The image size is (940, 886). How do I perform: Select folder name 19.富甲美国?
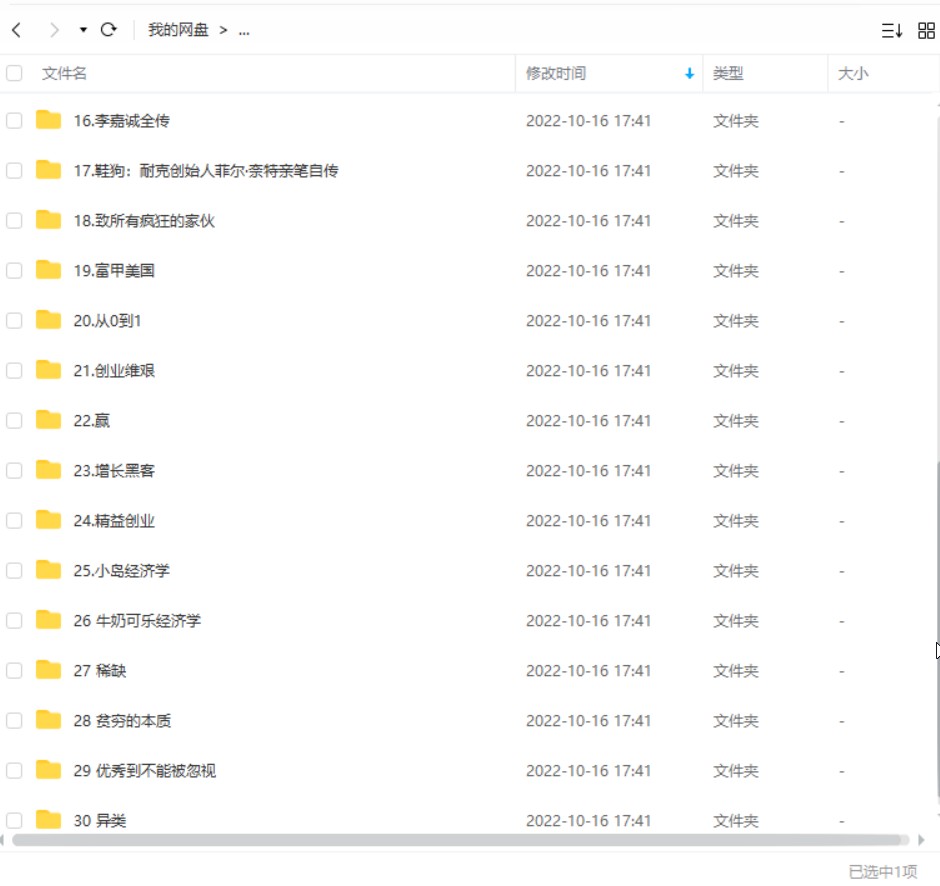[114, 270]
